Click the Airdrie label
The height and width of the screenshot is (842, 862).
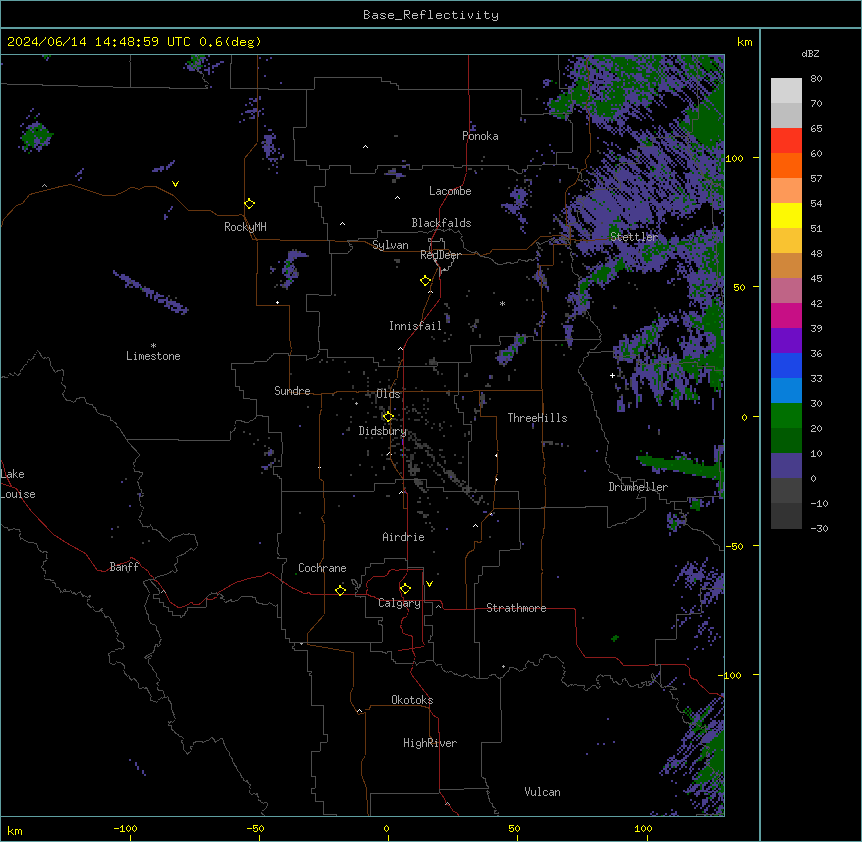click(x=404, y=537)
